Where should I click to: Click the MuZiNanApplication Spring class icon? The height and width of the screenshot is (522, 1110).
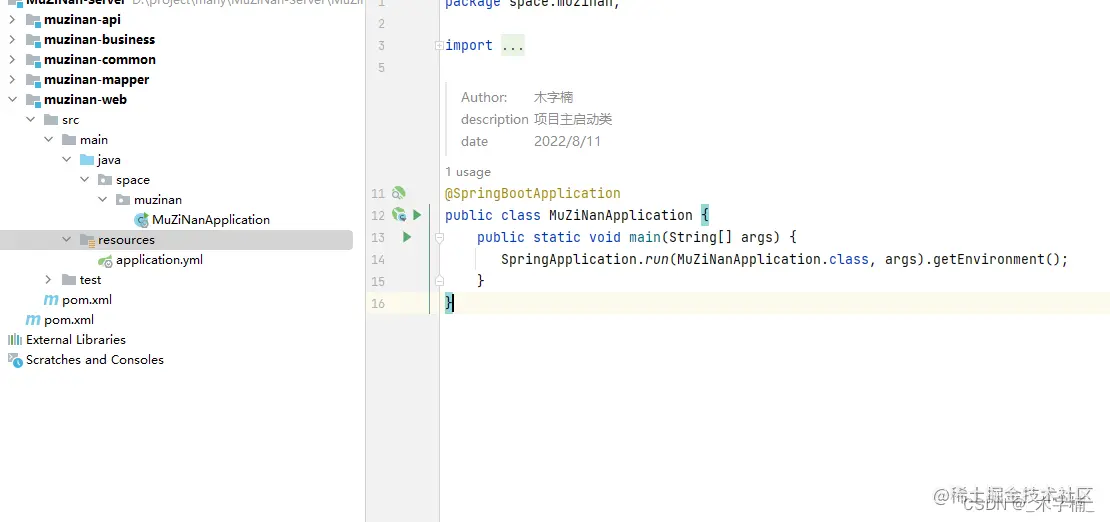(x=142, y=220)
